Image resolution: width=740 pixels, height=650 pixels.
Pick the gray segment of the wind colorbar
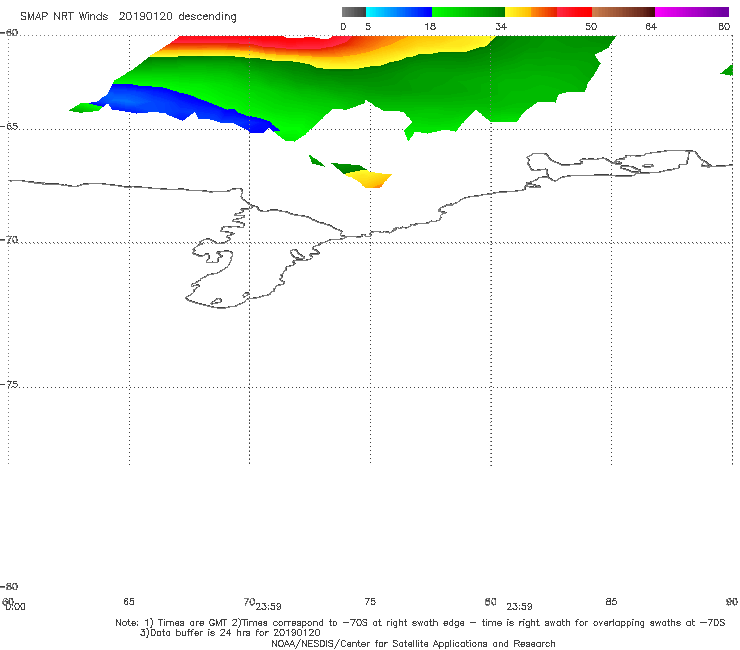tap(353, 12)
